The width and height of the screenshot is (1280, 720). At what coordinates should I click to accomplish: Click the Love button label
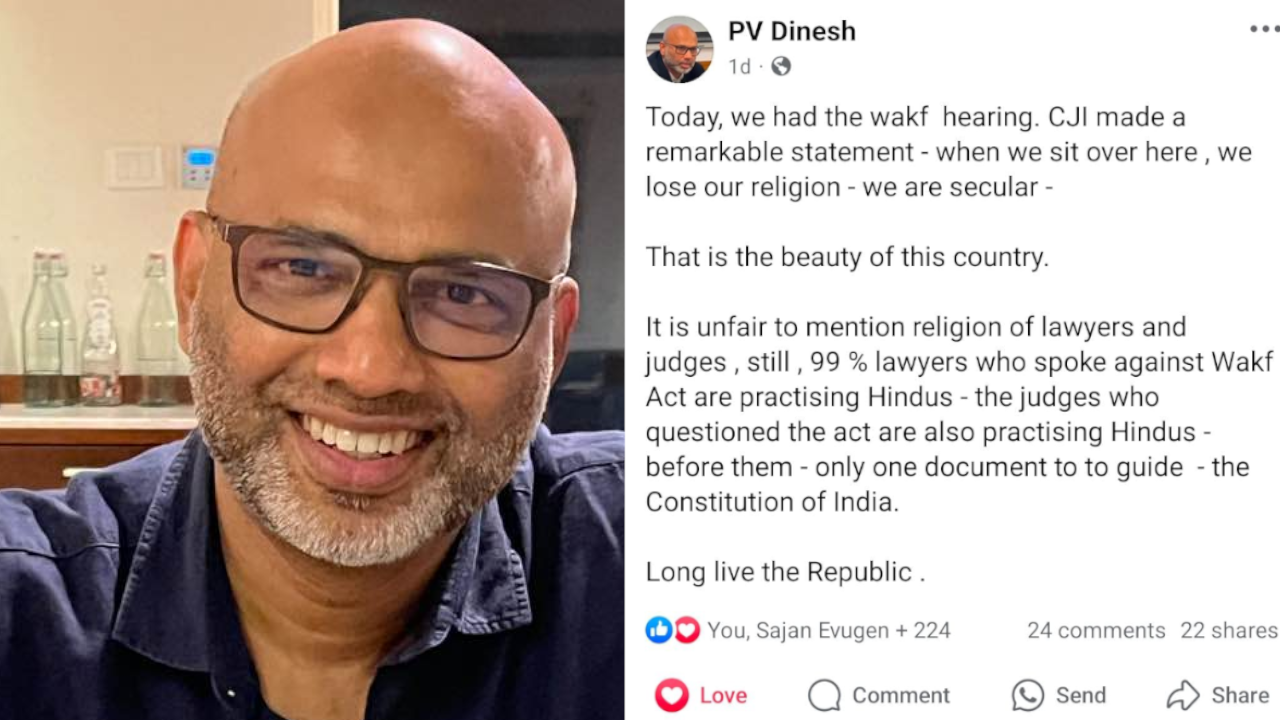coord(723,695)
